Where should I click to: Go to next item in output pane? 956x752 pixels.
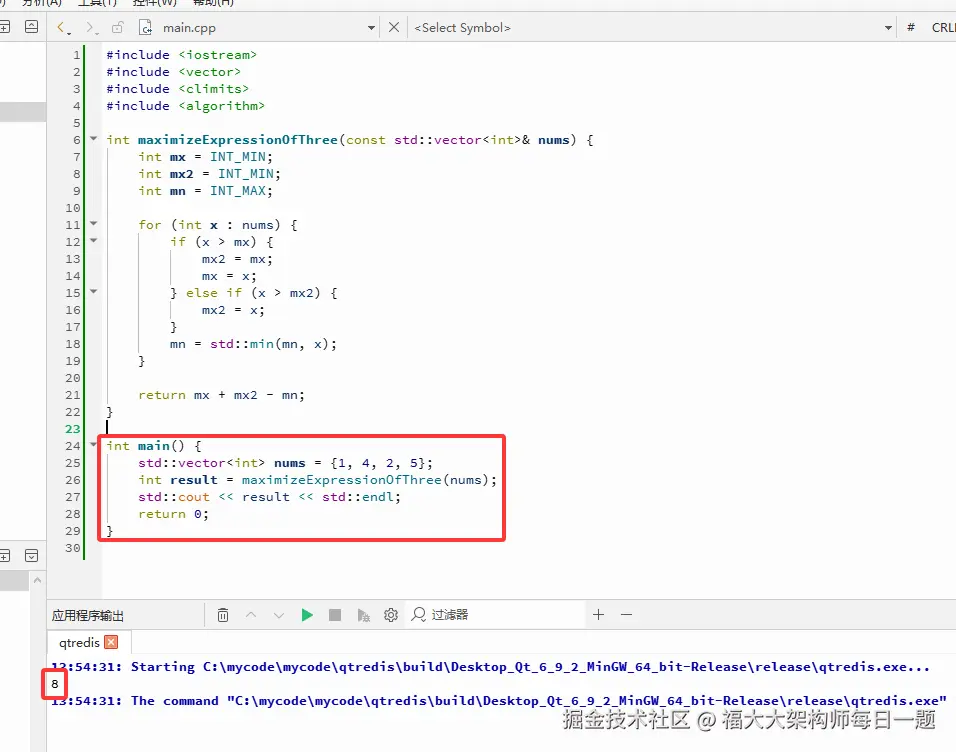pyautogui.click(x=279, y=615)
